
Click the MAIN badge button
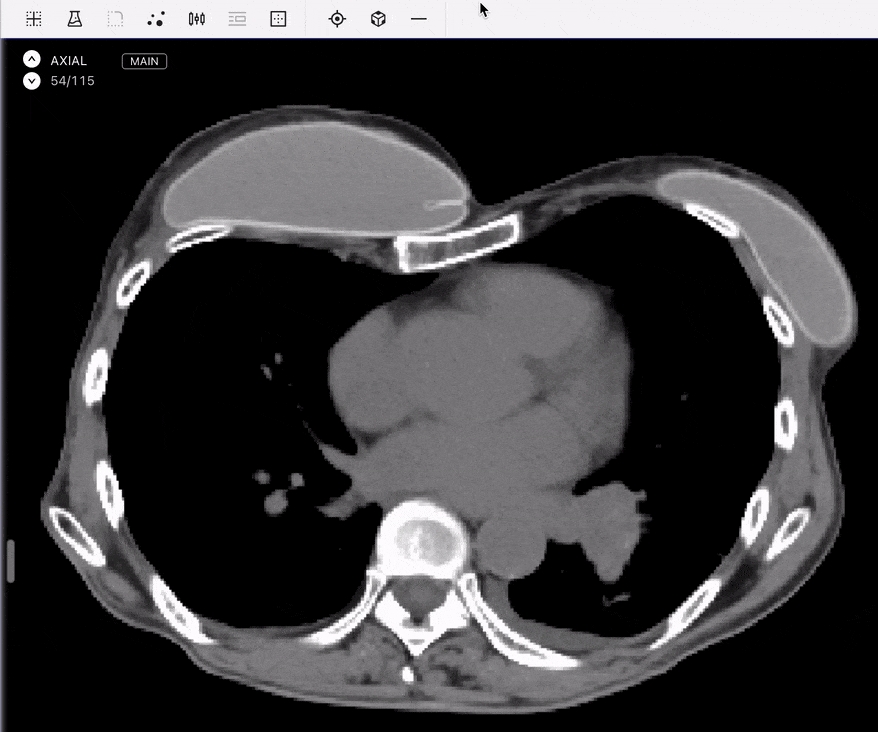click(144, 61)
